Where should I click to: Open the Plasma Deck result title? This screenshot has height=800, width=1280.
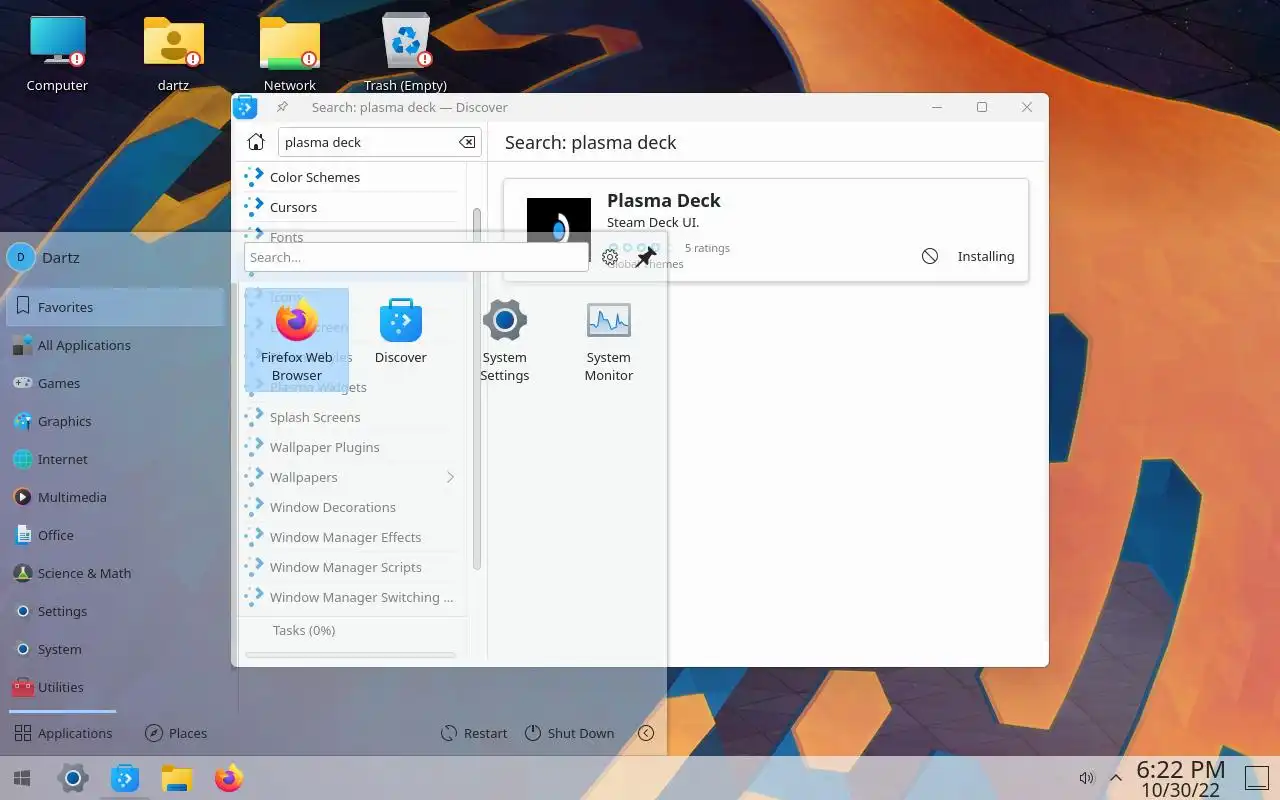click(663, 200)
